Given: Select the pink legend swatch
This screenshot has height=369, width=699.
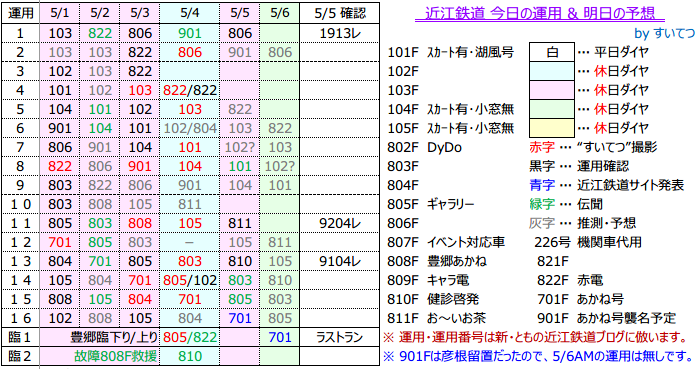Looking at the screenshot, I should coord(552,90).
